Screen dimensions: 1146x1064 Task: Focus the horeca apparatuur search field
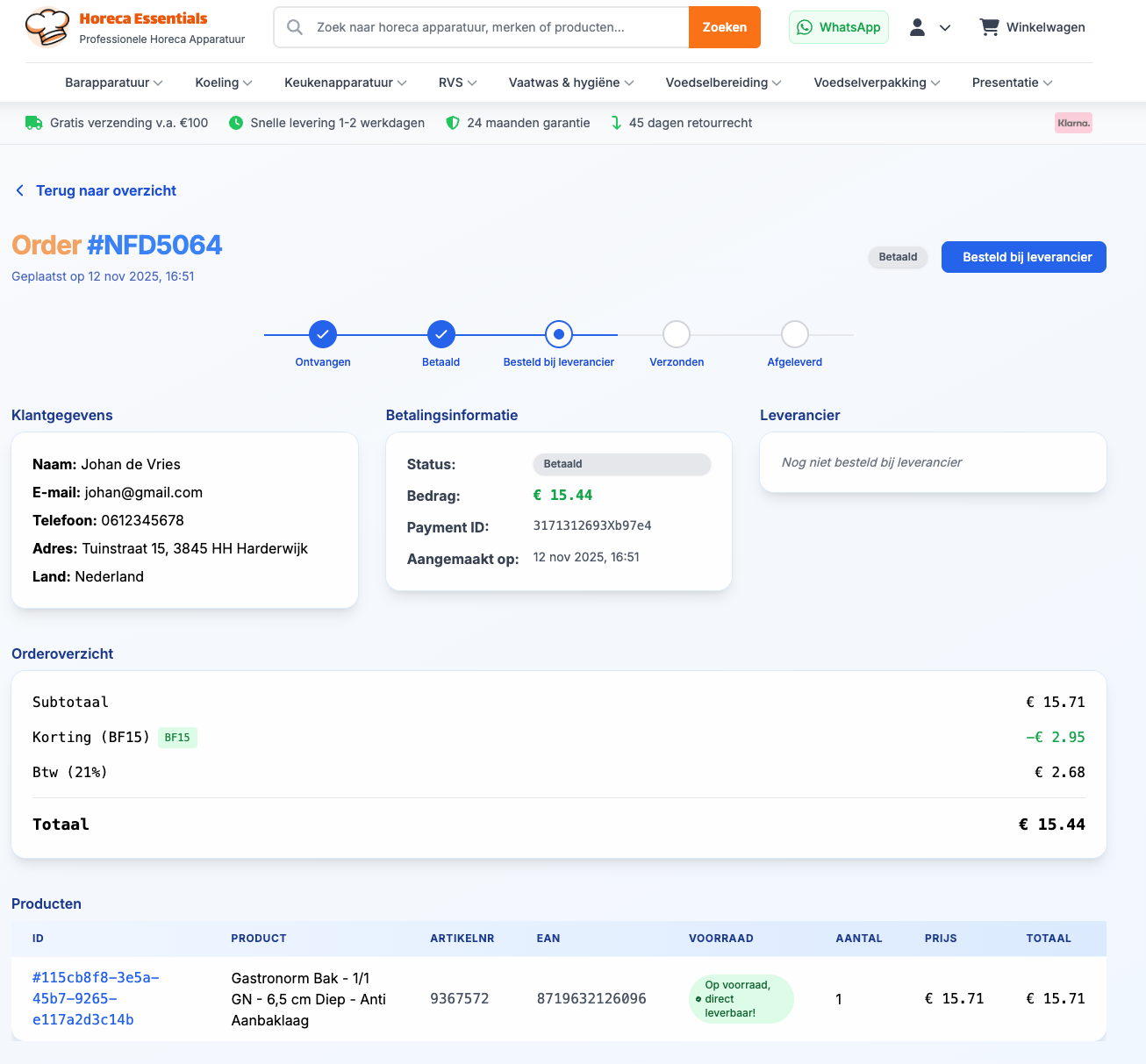pos(496,27)
